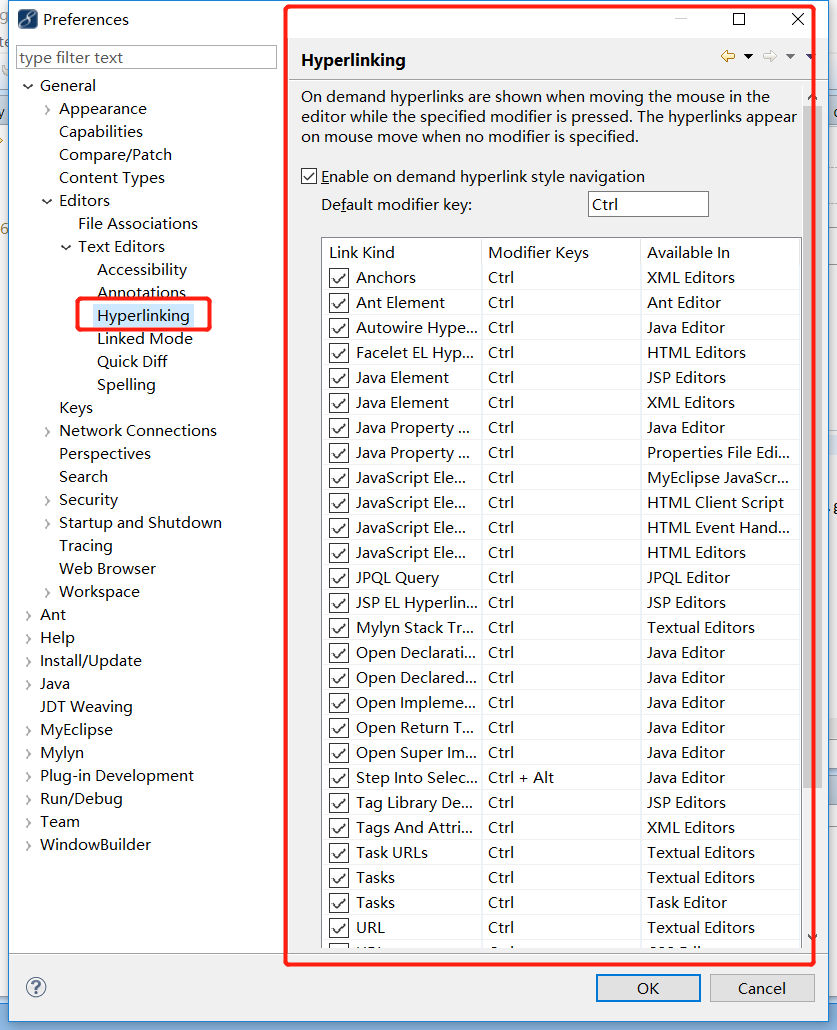Screen dimensions: 837x1030
Task: Select File Associations in the tree
Action: (x=138, y=223)
